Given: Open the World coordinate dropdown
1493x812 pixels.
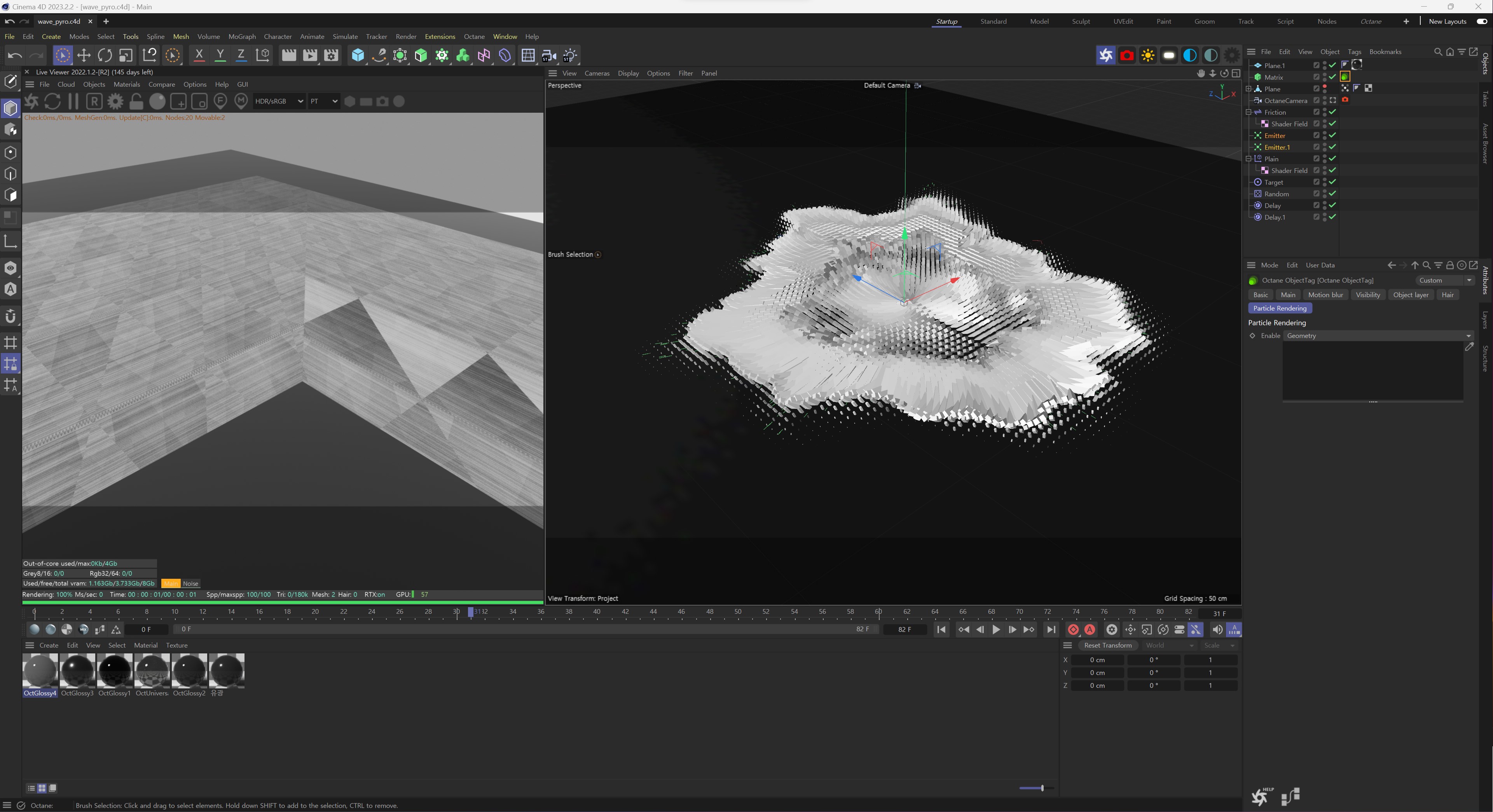Looking at the screenshot, I should pyautogui.click(x=1169, y=645).
